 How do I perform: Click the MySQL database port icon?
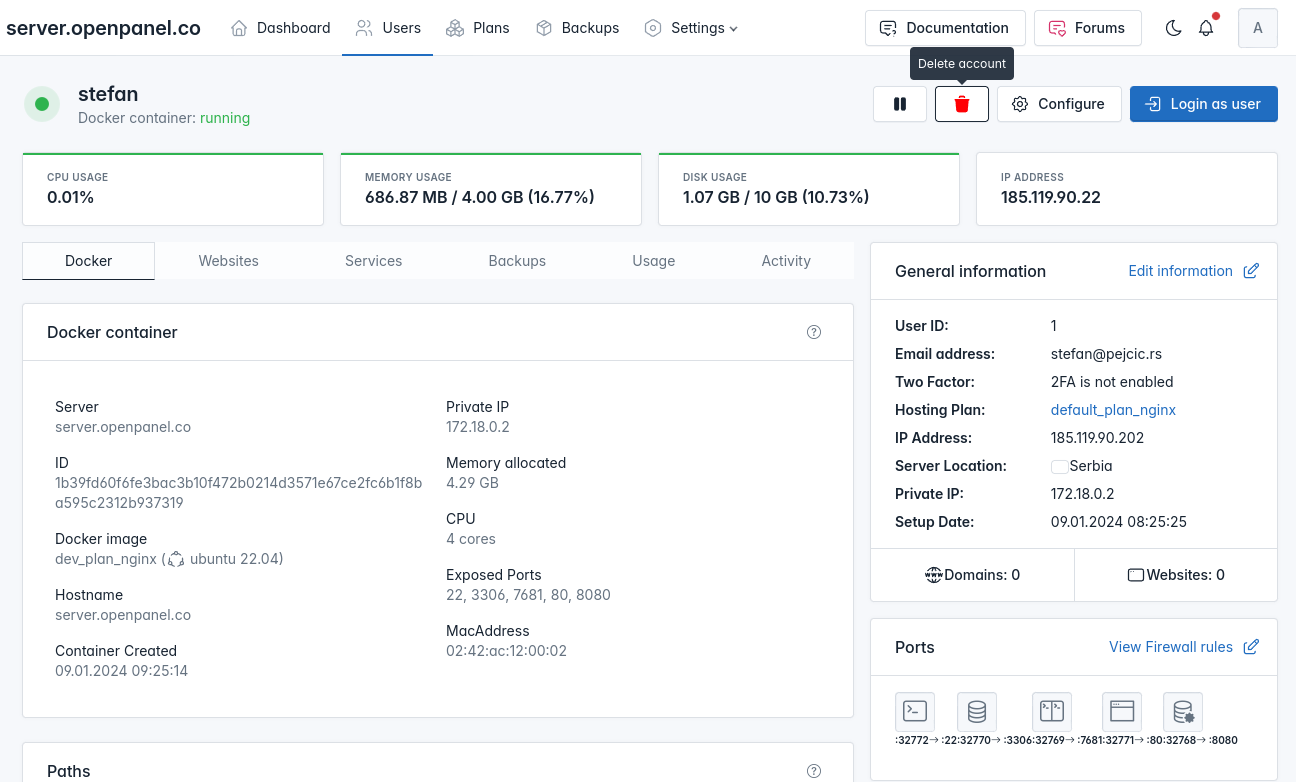click(x=977, y=711)
